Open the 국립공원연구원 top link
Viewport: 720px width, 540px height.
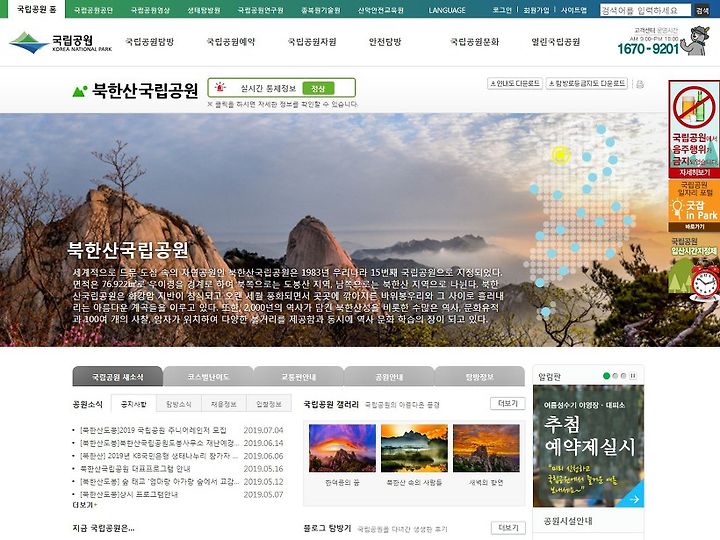[x=260, y=10]
